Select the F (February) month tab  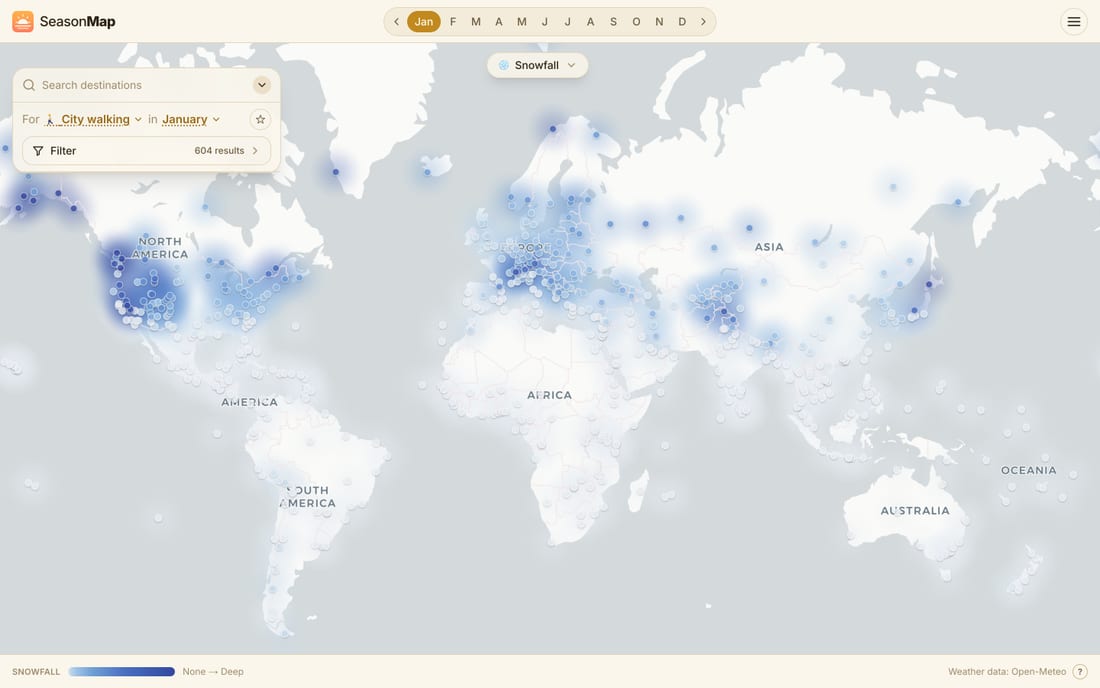(x=452, y=22)
